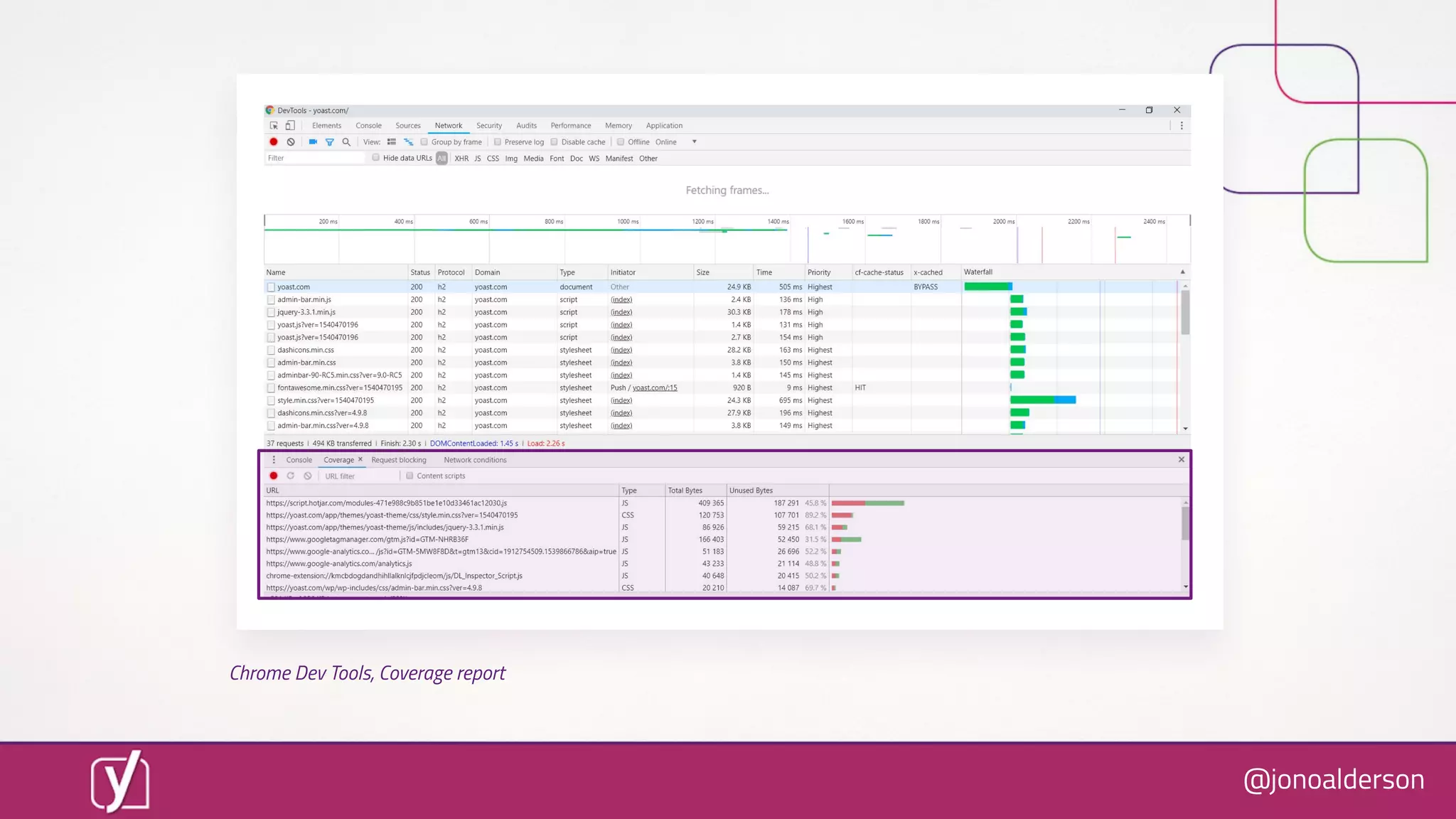Open the Security tab
The height and width of the screenshot is (819, 1456).
(489, 126)
